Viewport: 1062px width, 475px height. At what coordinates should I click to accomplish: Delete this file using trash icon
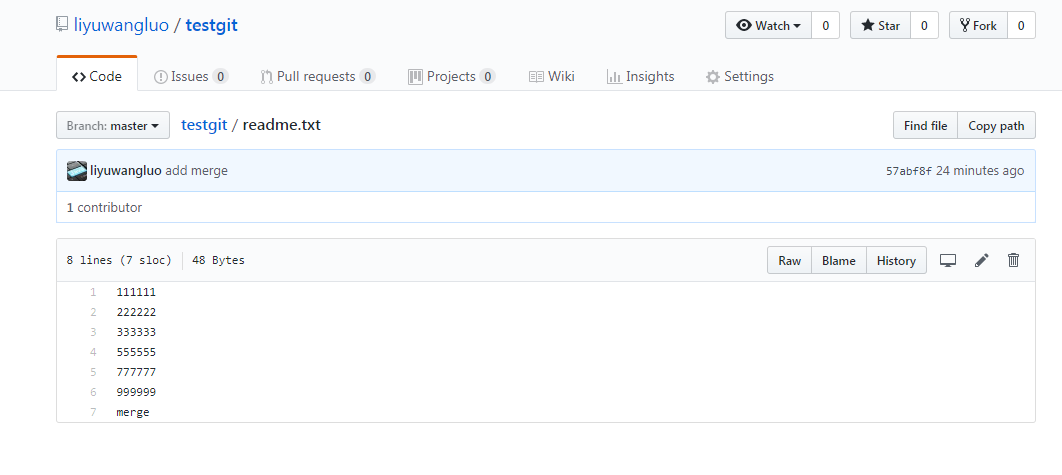click(1013, 260)
